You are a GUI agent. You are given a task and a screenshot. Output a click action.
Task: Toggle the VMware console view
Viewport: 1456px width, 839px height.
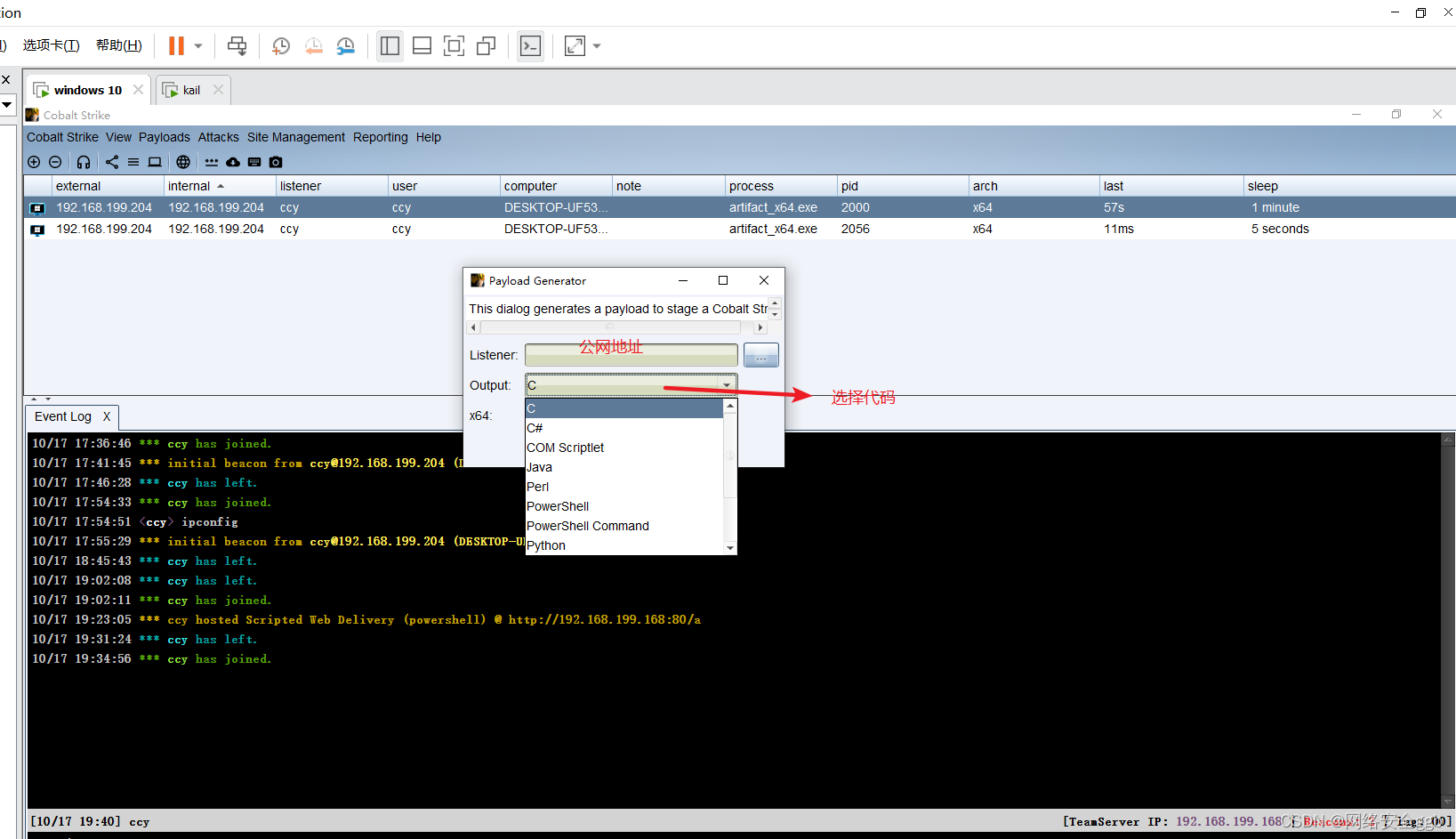click(x=531, y=45)
